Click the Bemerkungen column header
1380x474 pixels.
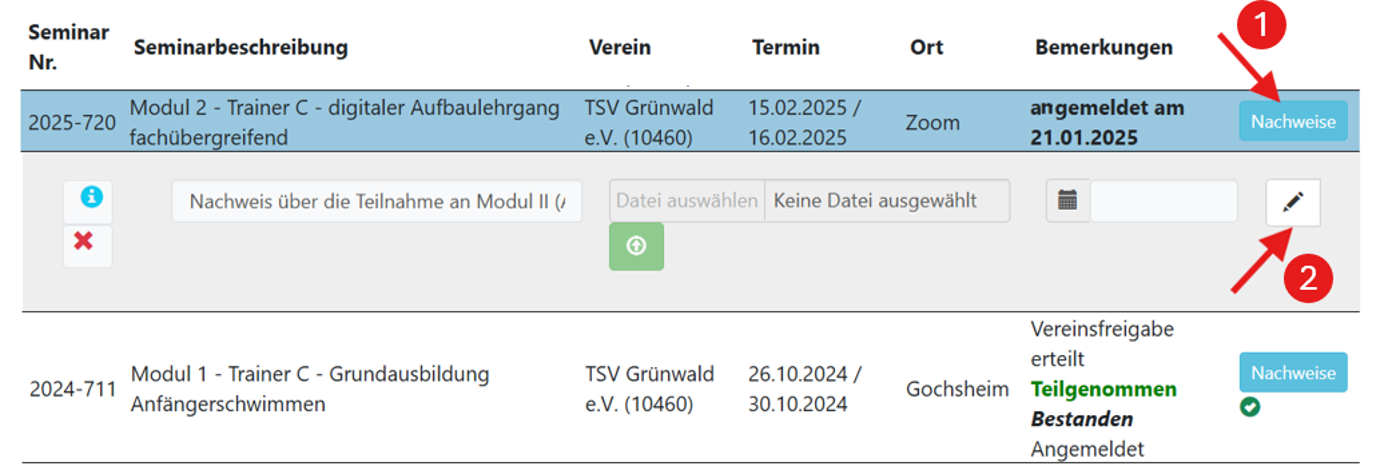pos(1104,47)
